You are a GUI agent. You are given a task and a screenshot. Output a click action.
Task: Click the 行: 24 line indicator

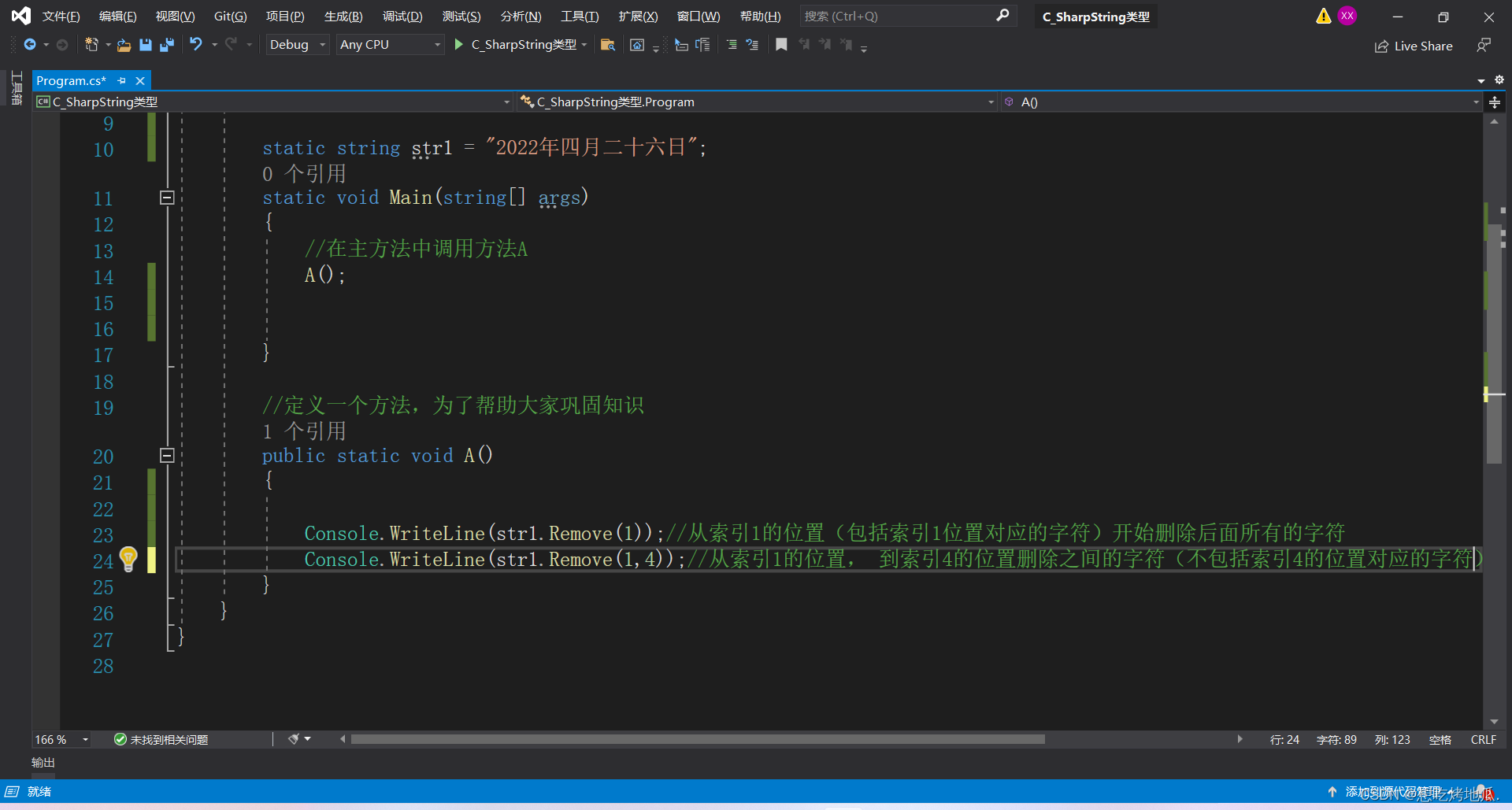[1284, 740]
